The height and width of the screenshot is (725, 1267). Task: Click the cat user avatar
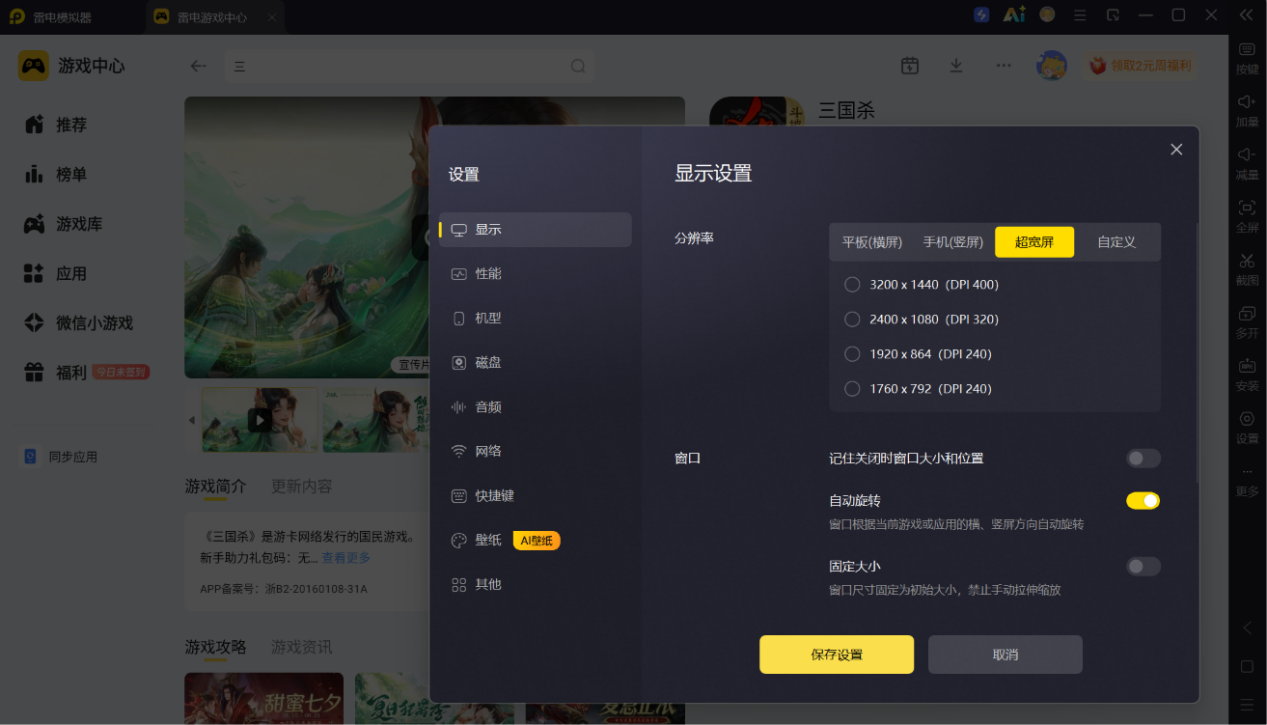click(x=1051, y=66)
